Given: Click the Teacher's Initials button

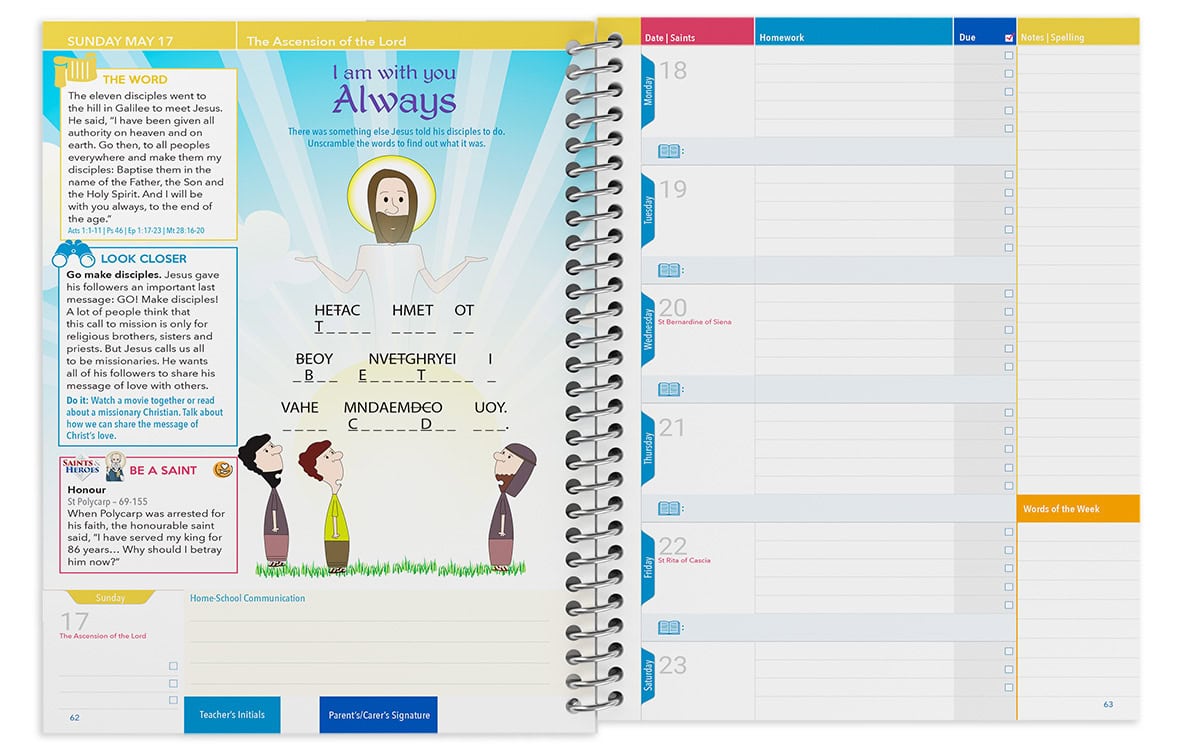Looking at the screenshot, I should click(231, 714).
